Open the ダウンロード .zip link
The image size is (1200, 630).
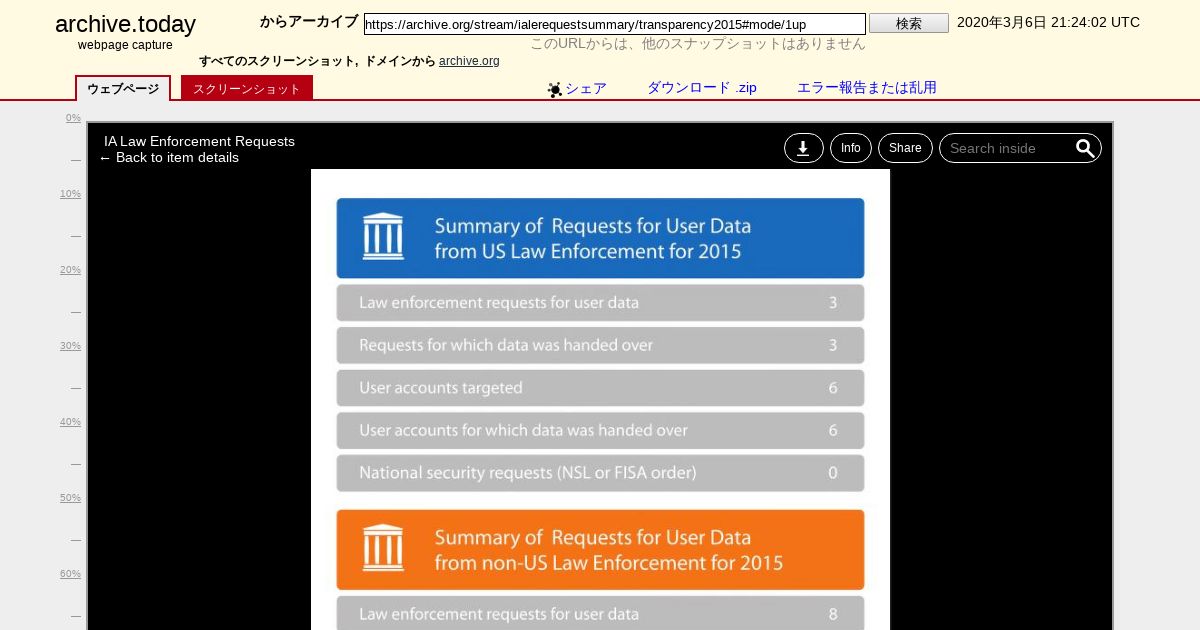click(702, 88)
